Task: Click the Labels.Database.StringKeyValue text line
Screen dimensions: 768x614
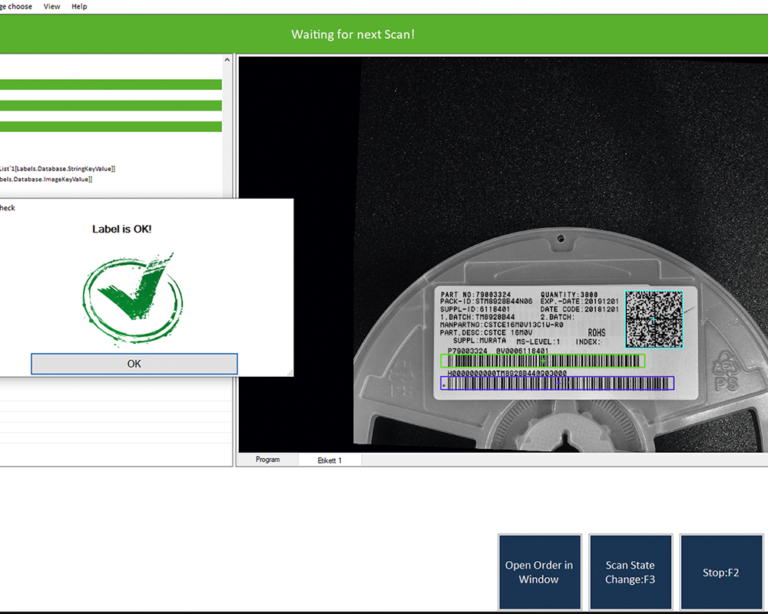Action: (58, 169)
